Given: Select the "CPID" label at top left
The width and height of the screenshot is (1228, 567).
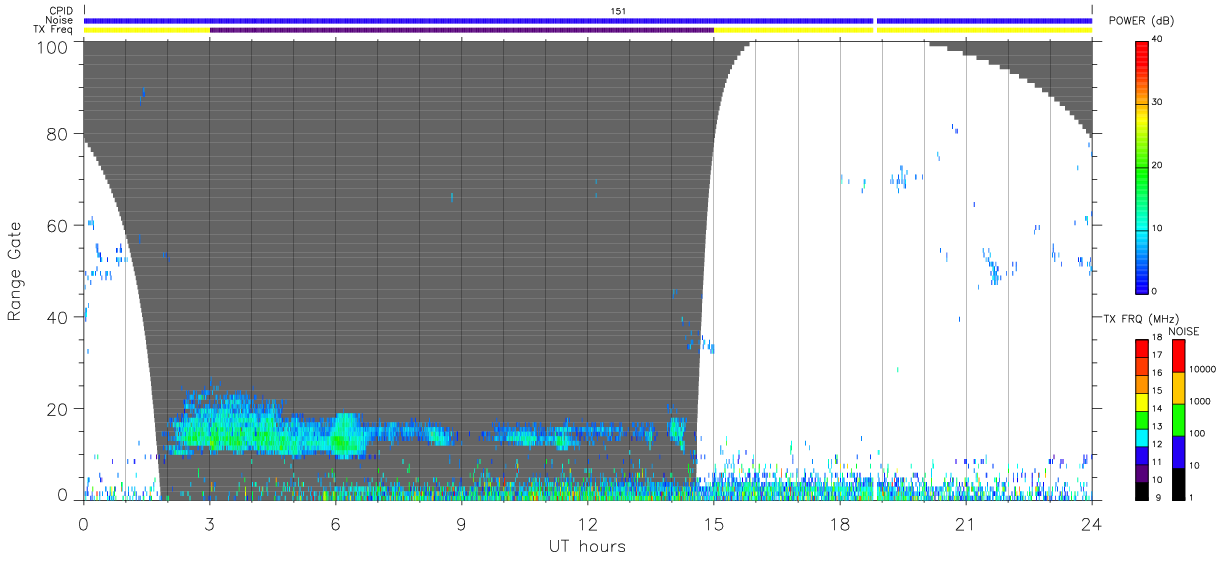Looking at the screenshot, I should coord(61,11).
